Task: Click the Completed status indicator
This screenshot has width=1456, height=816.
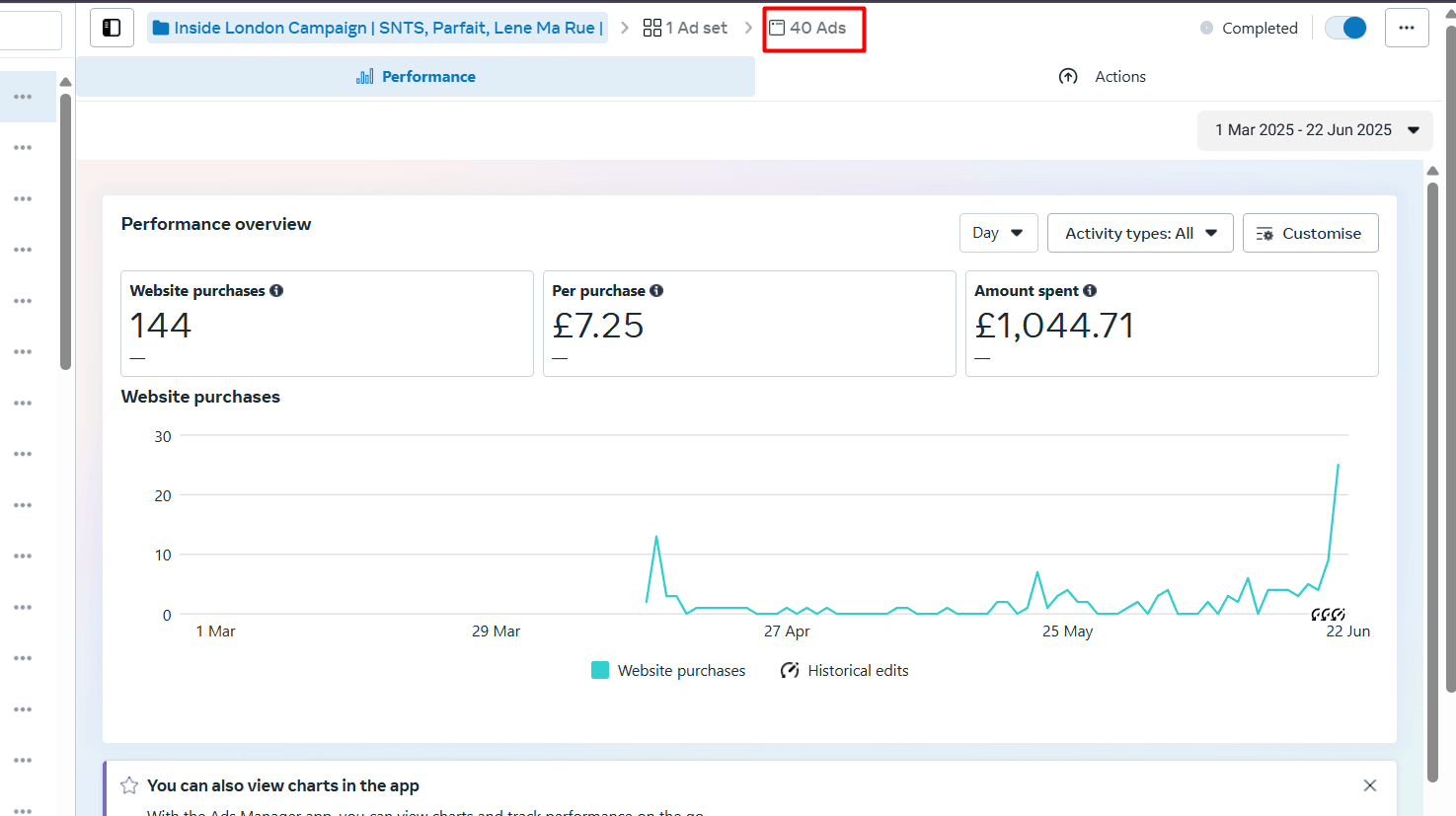Action: coord(1249,28)
